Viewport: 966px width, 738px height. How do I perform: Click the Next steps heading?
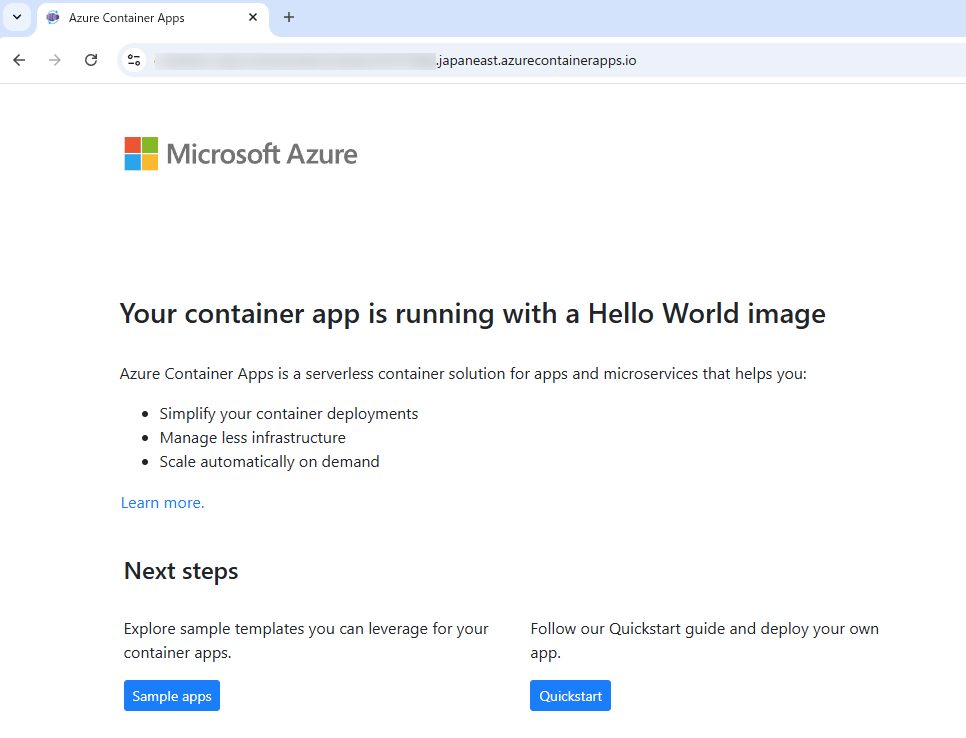click(181, 572)
